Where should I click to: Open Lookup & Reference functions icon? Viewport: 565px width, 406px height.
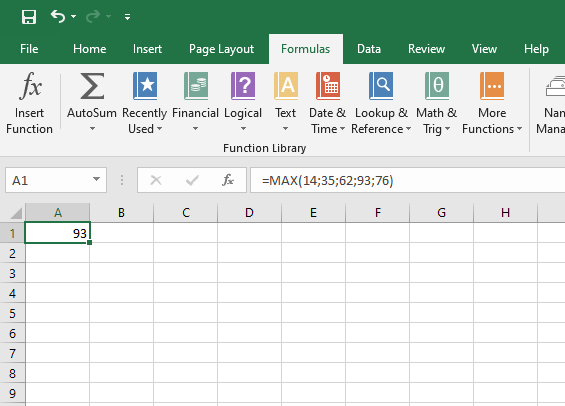(x=381, y=86)
